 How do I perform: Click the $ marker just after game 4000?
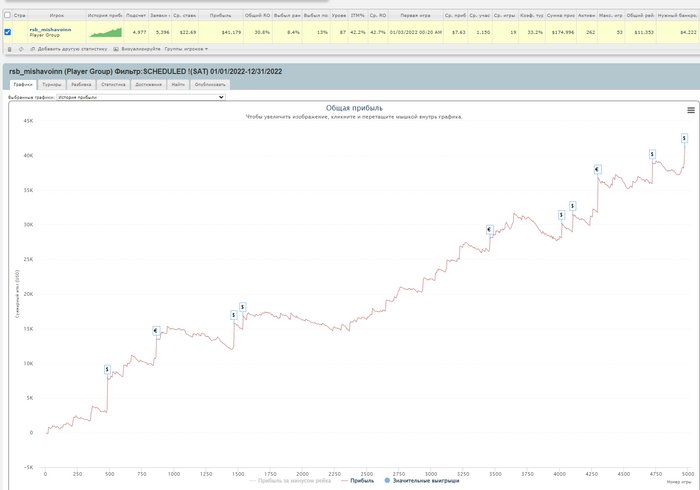tap(561, 215)
